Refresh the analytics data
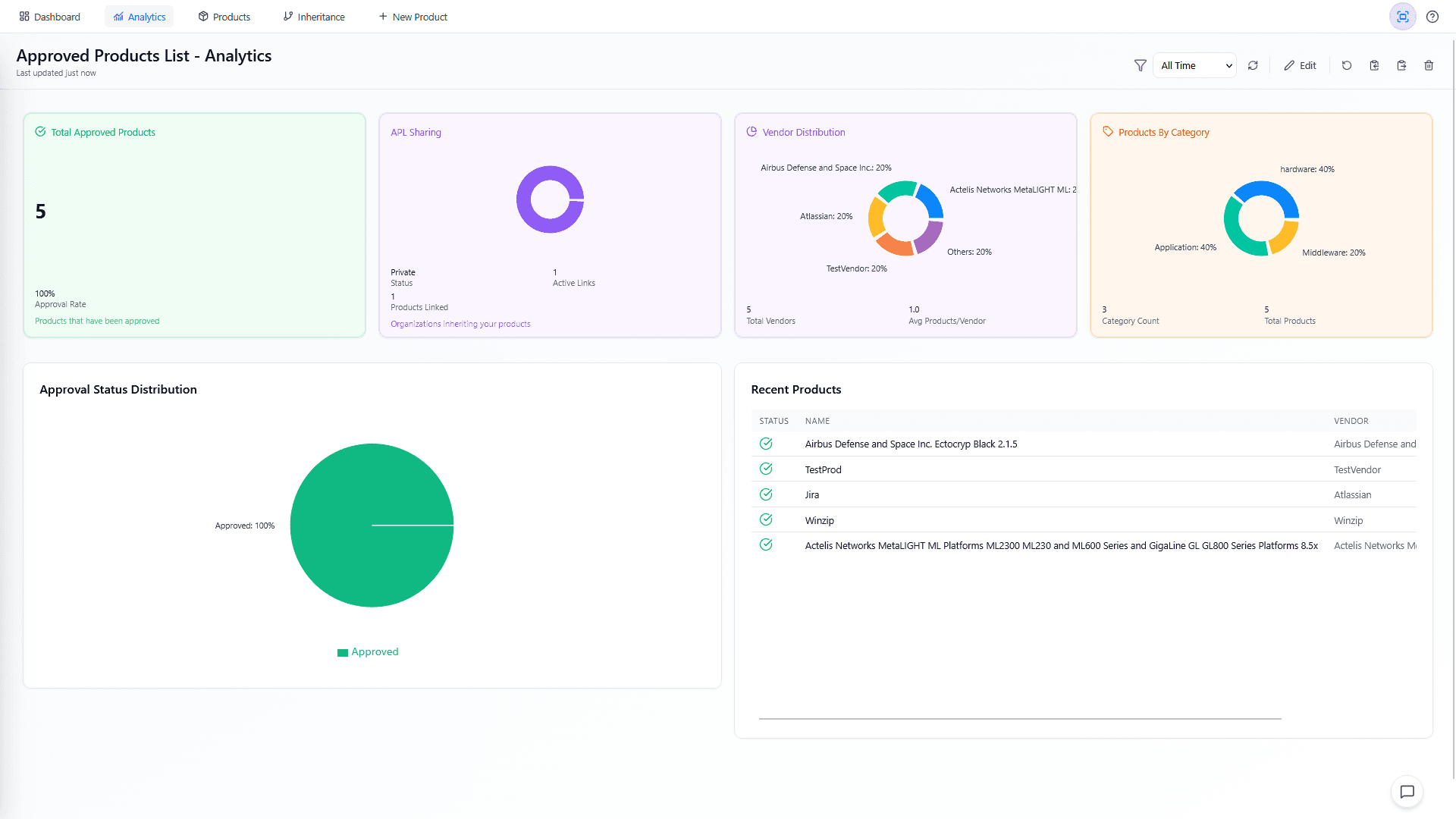1456x819 pixels. [1253, 65]
